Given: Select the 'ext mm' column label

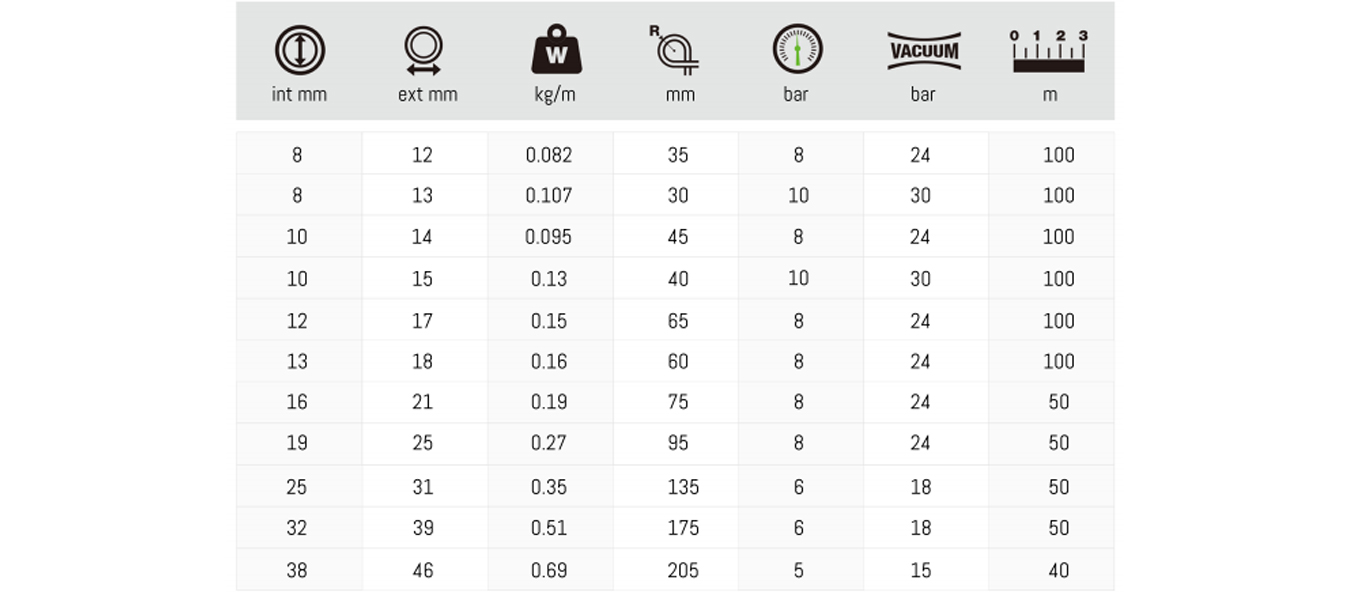Looking at the screenshot, I should click(427, 95).
